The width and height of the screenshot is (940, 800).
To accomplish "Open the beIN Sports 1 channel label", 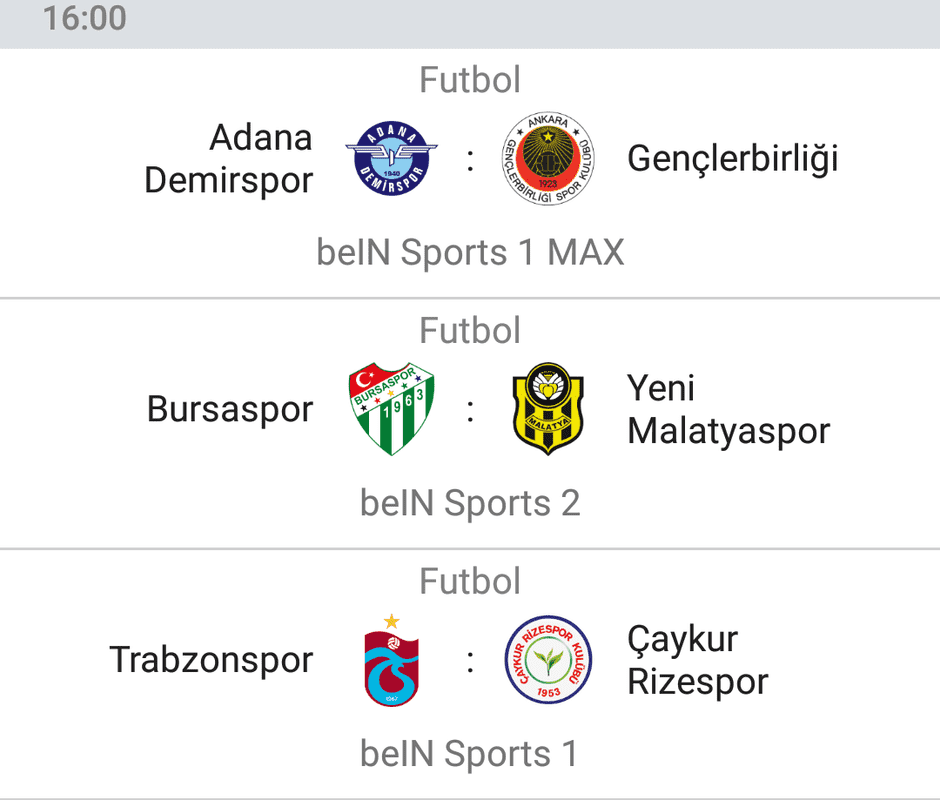I will (x=470, y=753).
